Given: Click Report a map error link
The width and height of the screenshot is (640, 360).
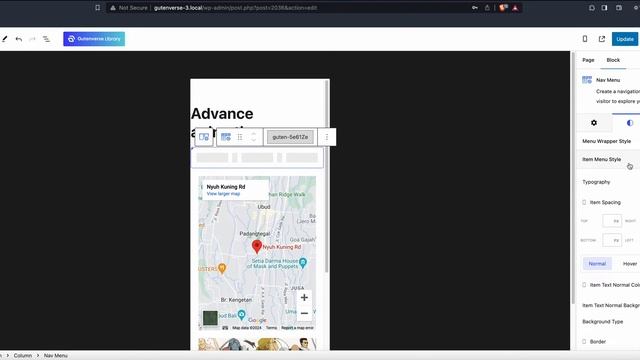Looking at the screenshot, I should pos(298,328).
